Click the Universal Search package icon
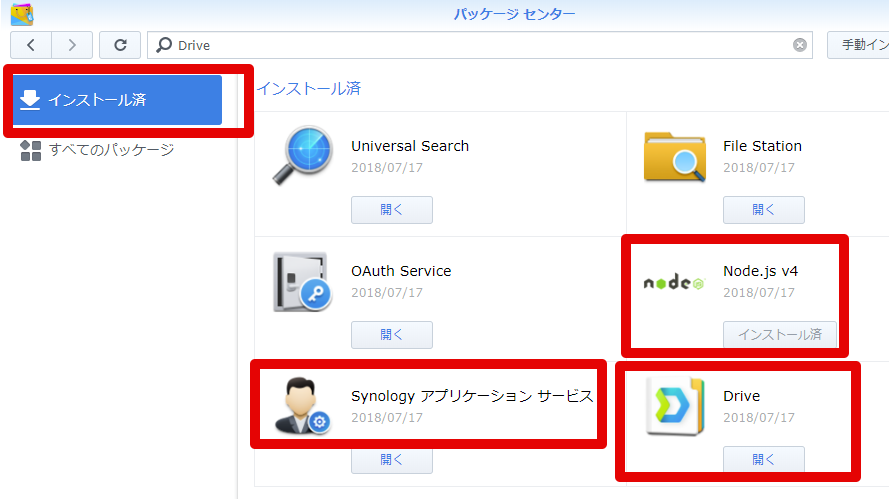This screenshot has height=499, width=889. point(303,155)
